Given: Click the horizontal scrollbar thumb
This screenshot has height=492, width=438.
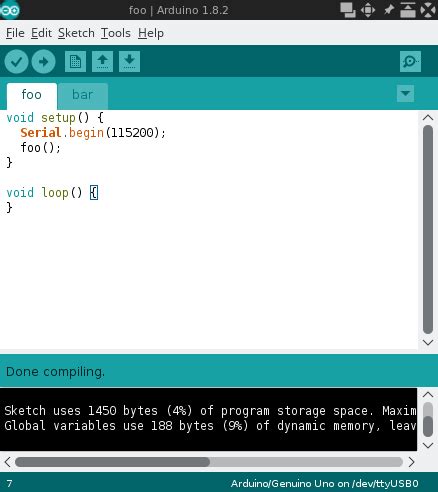Looking at the screenshot, I should (x=112, y=462).
